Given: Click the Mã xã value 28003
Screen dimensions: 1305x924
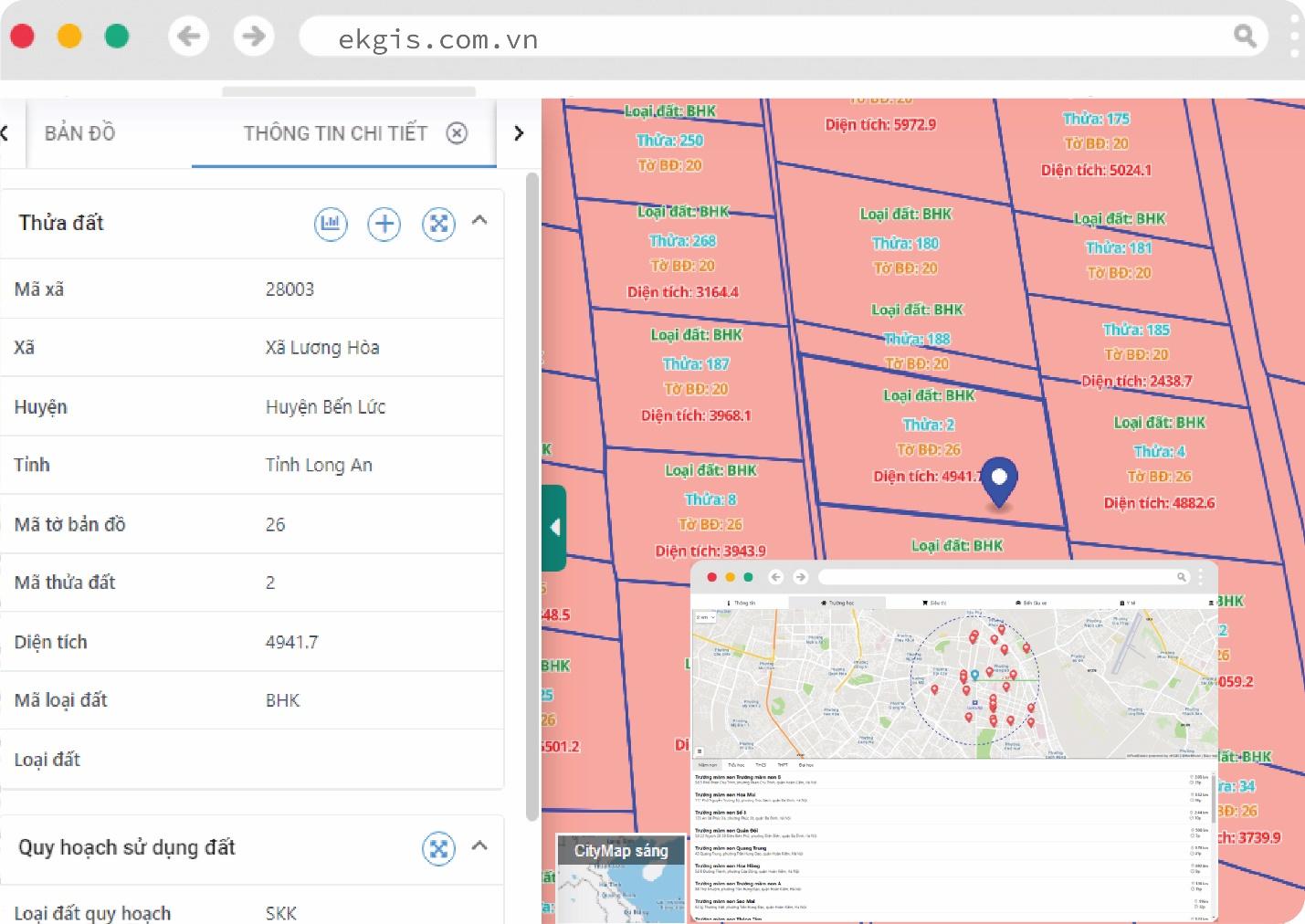Looking at the screenshot, I should pos(289,289).
